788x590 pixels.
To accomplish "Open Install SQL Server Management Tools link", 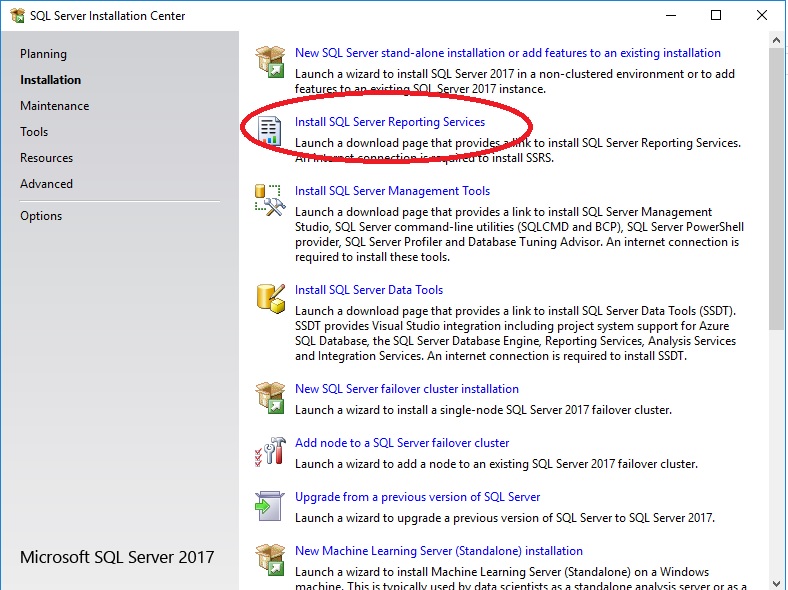I will click(392, 191).
